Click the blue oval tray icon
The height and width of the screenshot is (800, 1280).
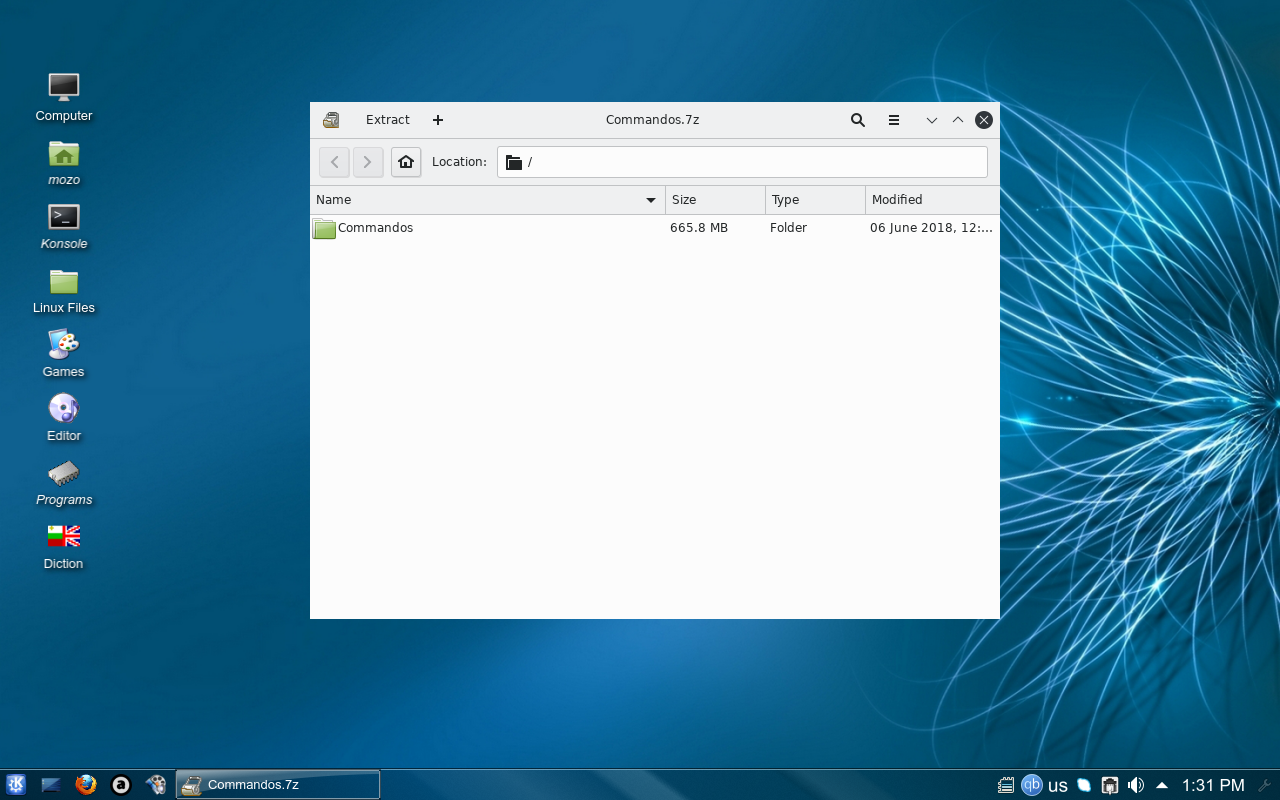click(x=1084, y=785)
